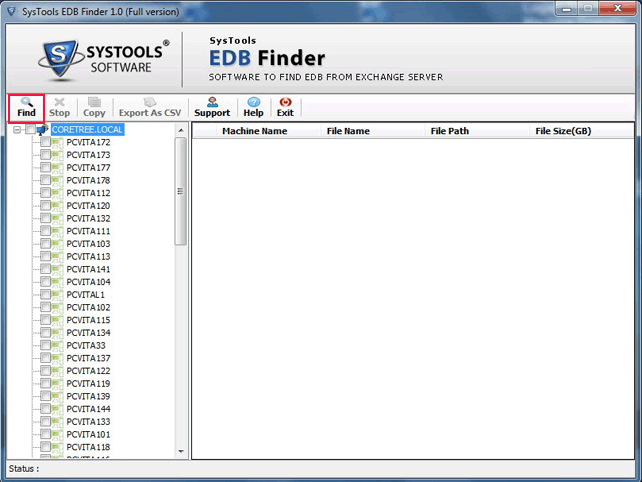This screenshot has width=642, height=482.
Task: Check the PCVITA120 machine checkbox
Action: click(x=45, y=206)
